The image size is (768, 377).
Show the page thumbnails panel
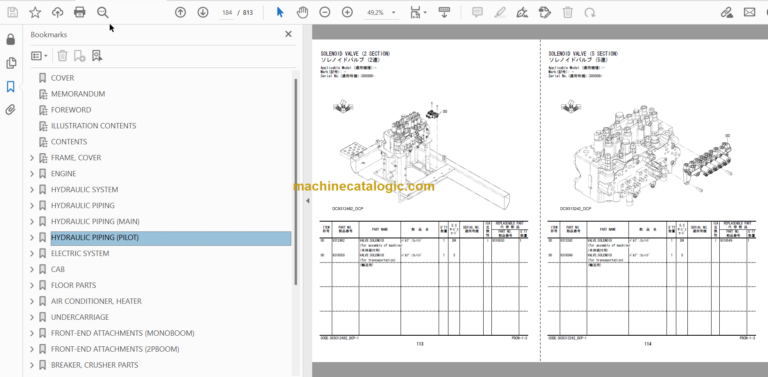pos(11,63)
